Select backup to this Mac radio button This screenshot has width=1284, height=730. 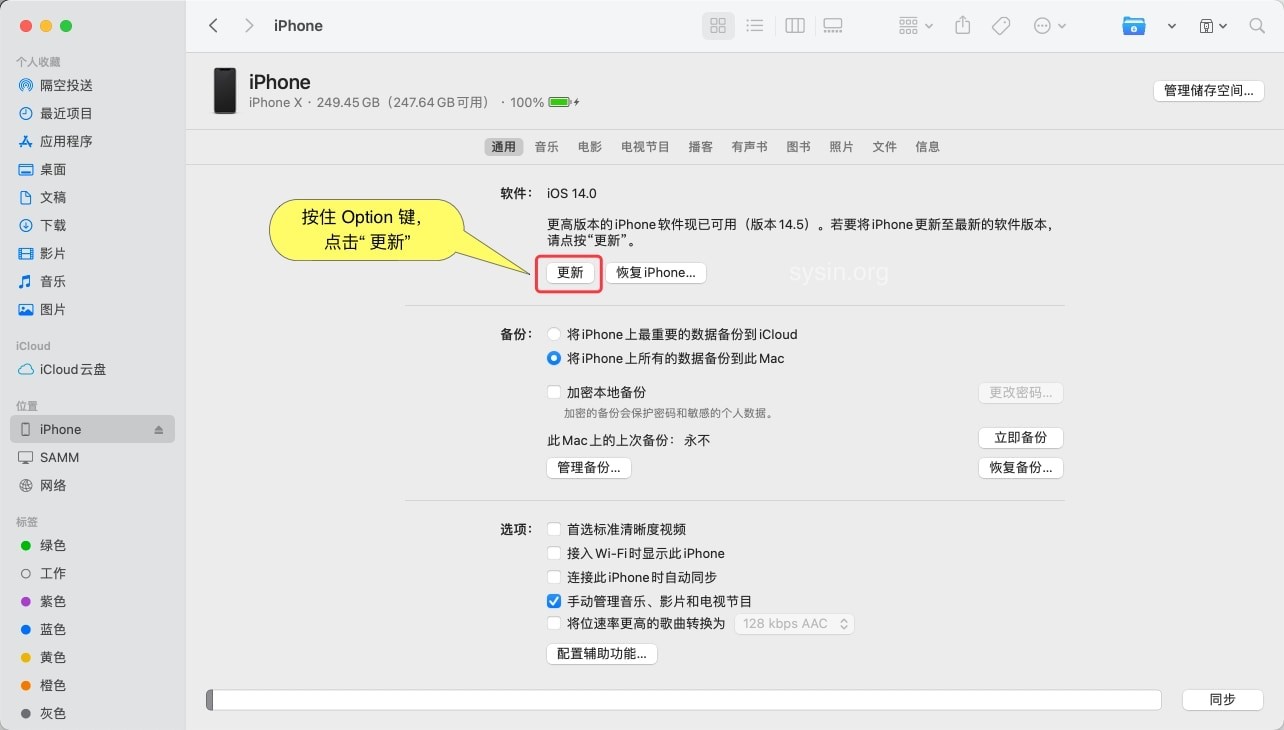[x=554, y=359]
